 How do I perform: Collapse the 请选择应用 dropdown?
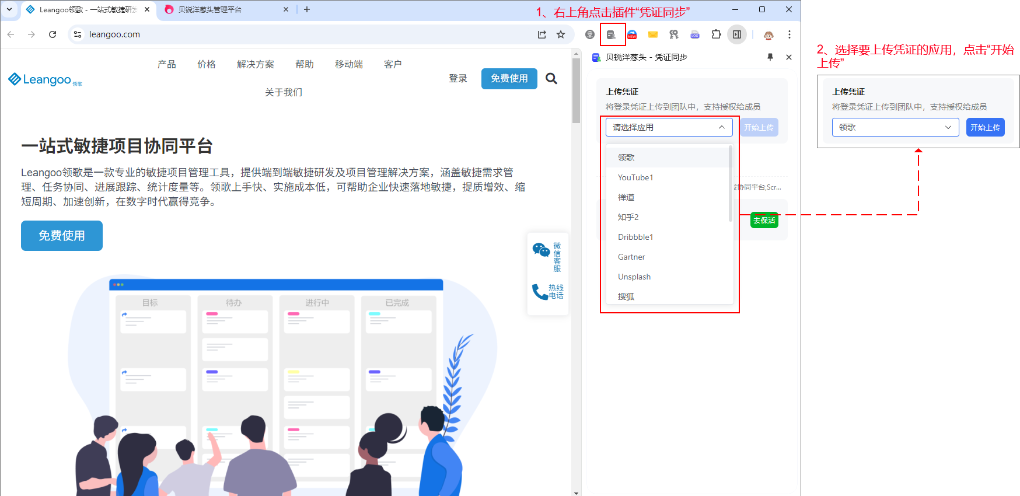(x=669, y=128)
